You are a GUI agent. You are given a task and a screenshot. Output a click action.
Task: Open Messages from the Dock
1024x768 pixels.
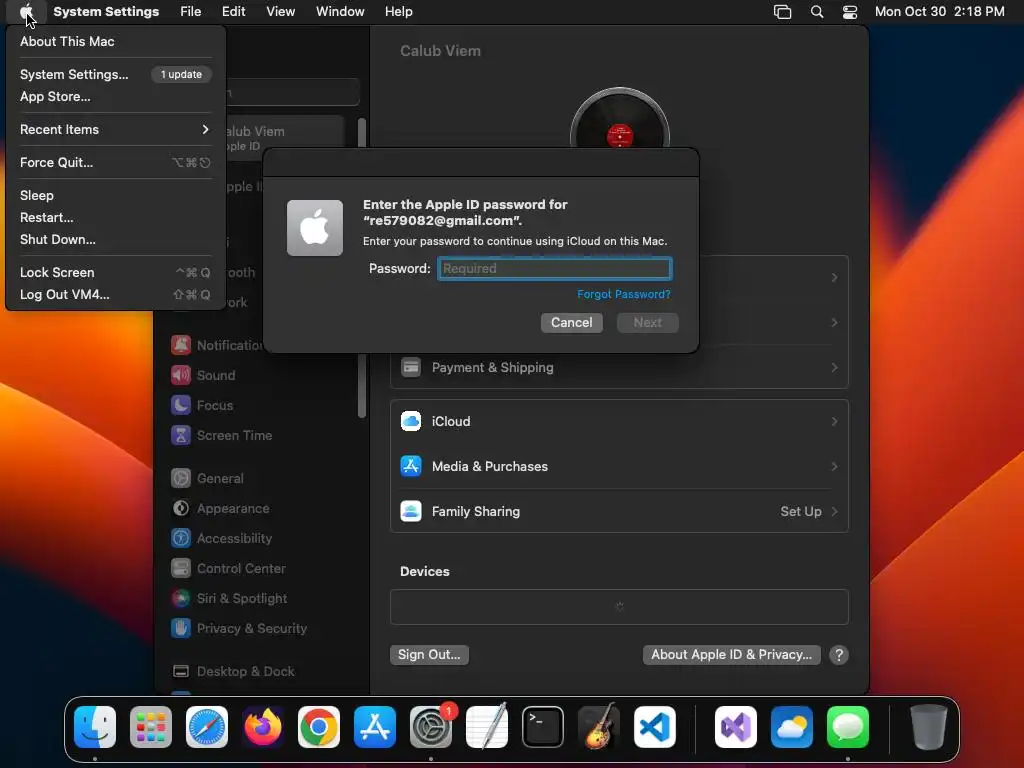pyautogui.click(x=848, y=727)
